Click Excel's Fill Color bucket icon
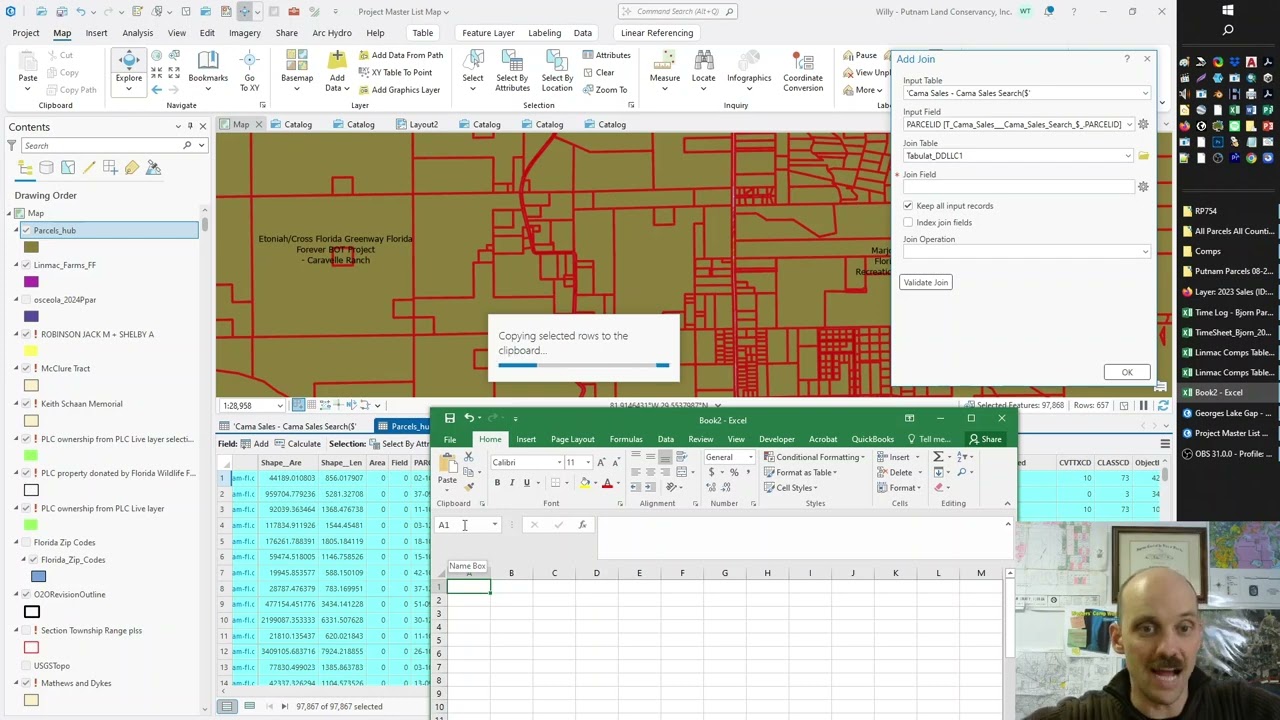The width and height of the screenshot is (1280, 720). pos(585,483)
